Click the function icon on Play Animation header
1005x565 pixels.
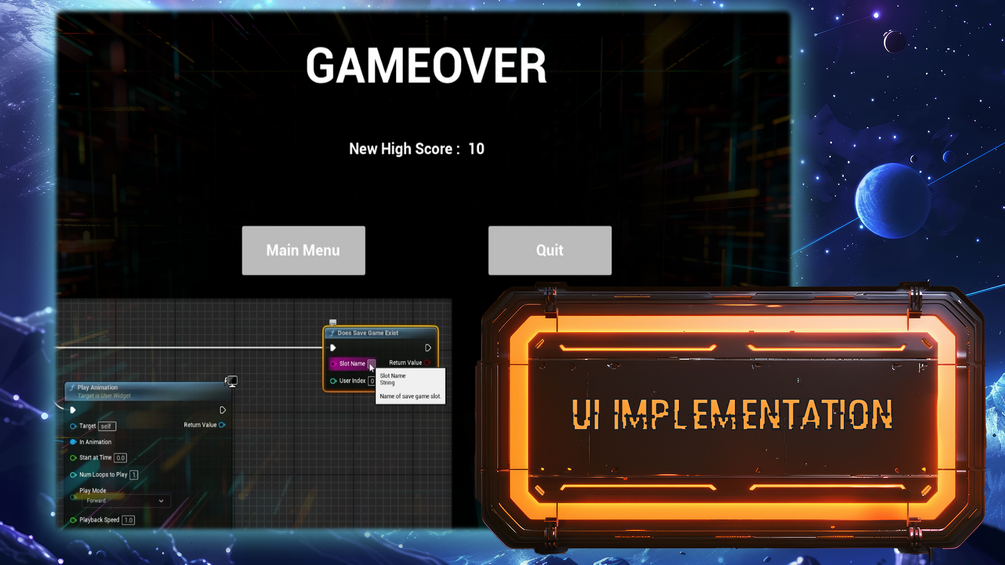(72, 388)
